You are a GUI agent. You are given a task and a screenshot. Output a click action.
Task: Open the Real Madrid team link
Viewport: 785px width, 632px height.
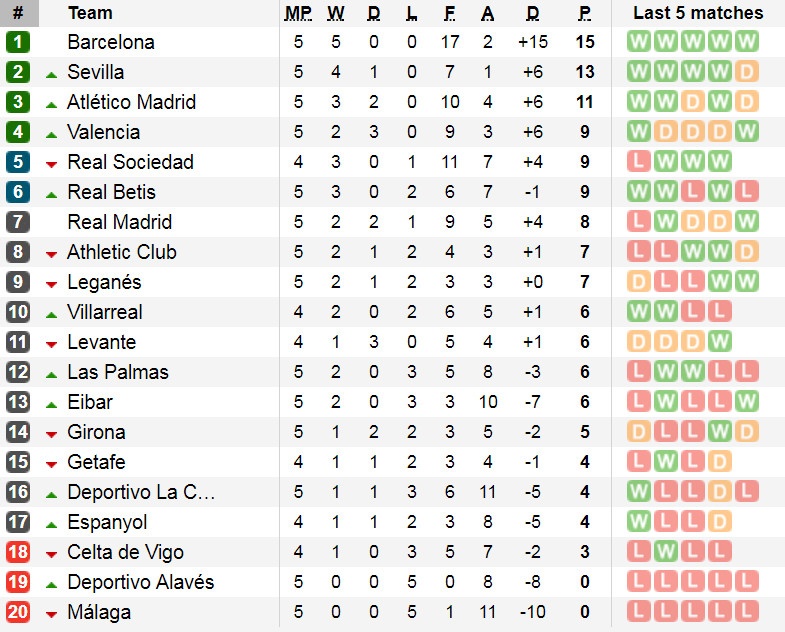119,222
